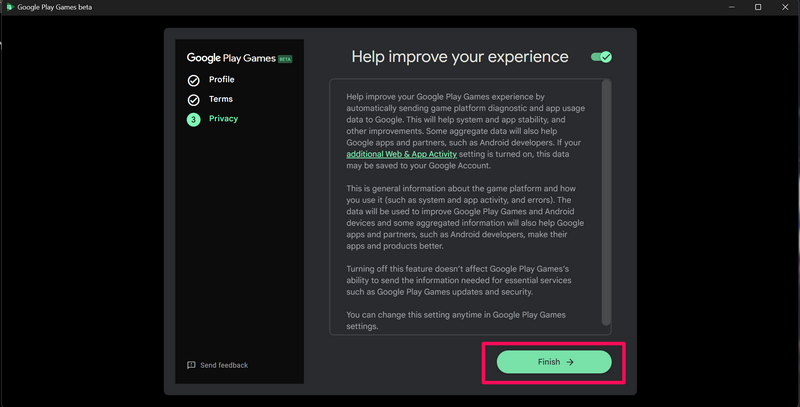Select the Privacy step
Image resolution: width=800 pixels, height=407 pixels.
coord(223,118)
